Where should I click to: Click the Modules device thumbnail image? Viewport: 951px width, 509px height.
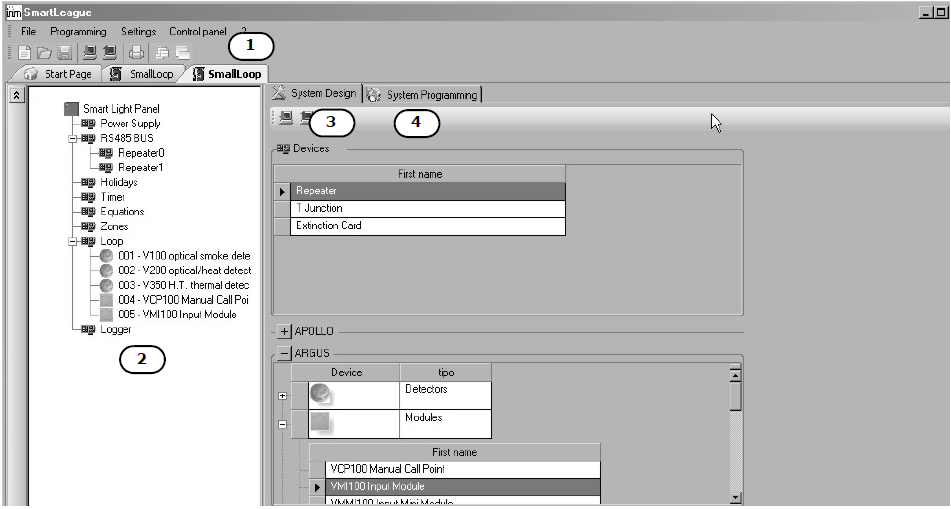[x=320, y=422]
